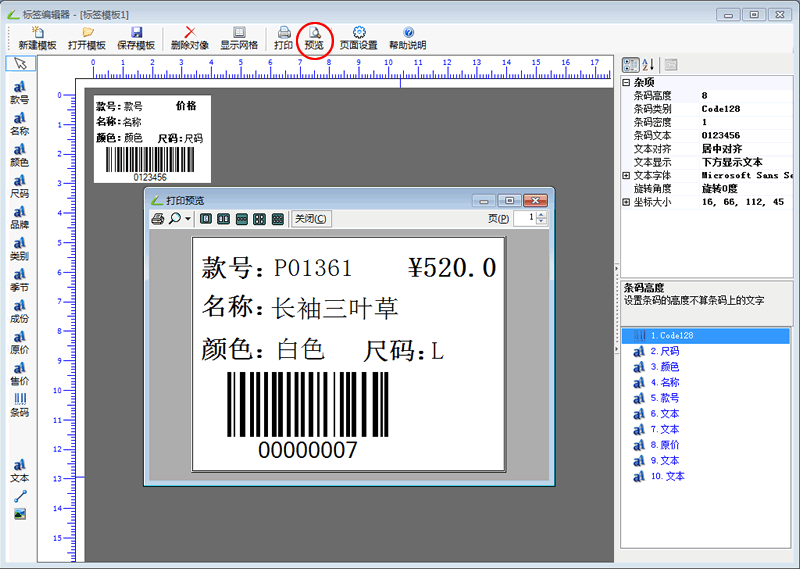Open 帮助说明 help
The image size is (800, 569).
pos(408,39)
